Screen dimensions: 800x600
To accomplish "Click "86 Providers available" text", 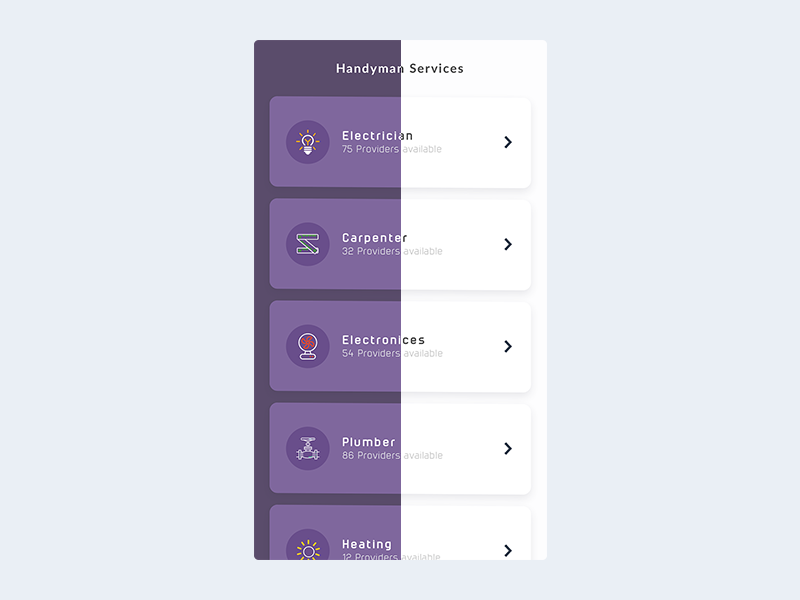I will coord(392,456).
